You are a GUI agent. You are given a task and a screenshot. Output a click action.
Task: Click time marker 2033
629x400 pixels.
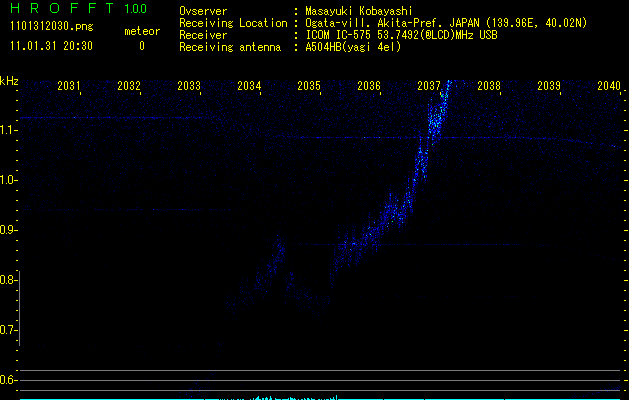[x=189, y=85]
